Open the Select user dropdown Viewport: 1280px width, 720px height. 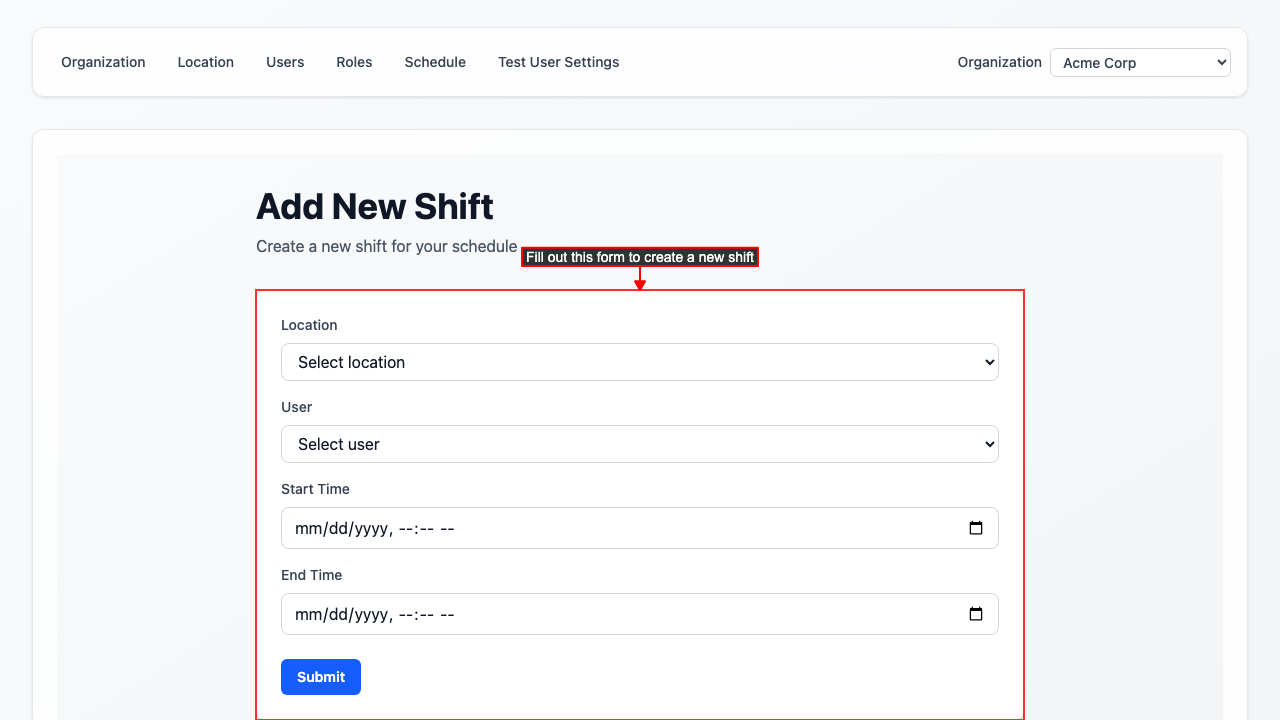coord(639,444)
